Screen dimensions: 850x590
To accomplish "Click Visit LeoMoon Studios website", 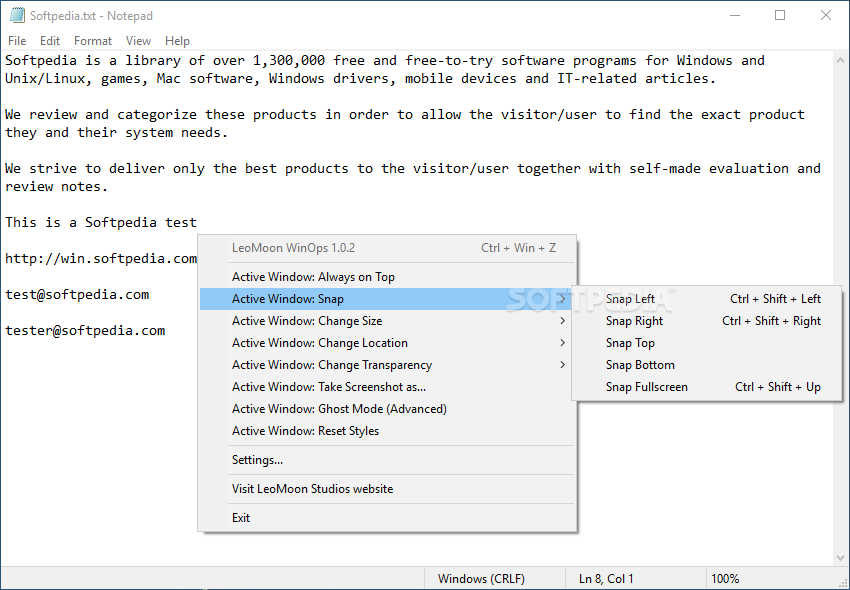I will 387,489.
